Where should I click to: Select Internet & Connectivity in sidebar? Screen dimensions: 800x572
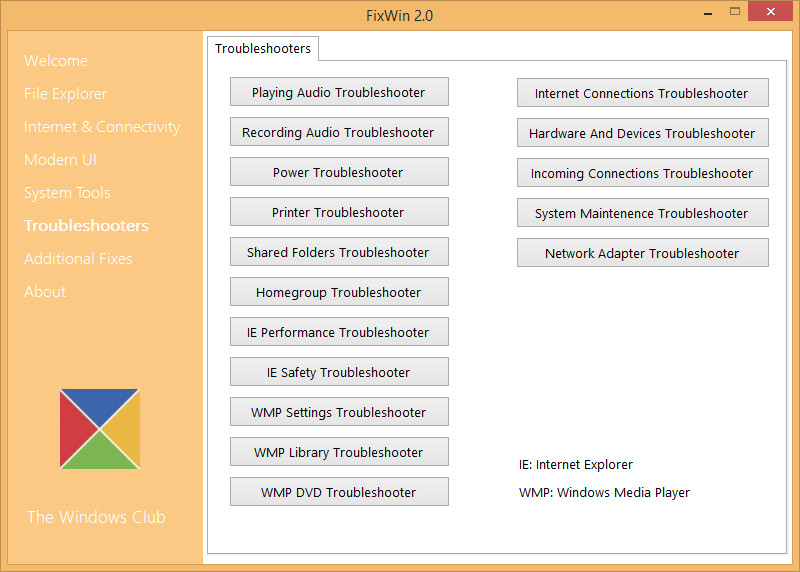[x=102, y=127]
